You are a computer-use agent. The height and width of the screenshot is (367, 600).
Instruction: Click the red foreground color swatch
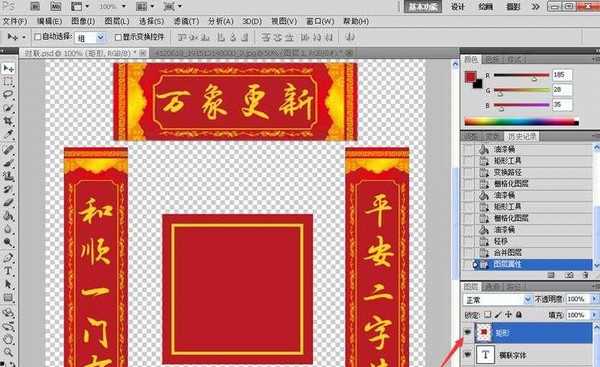click(x=470, y=77)
